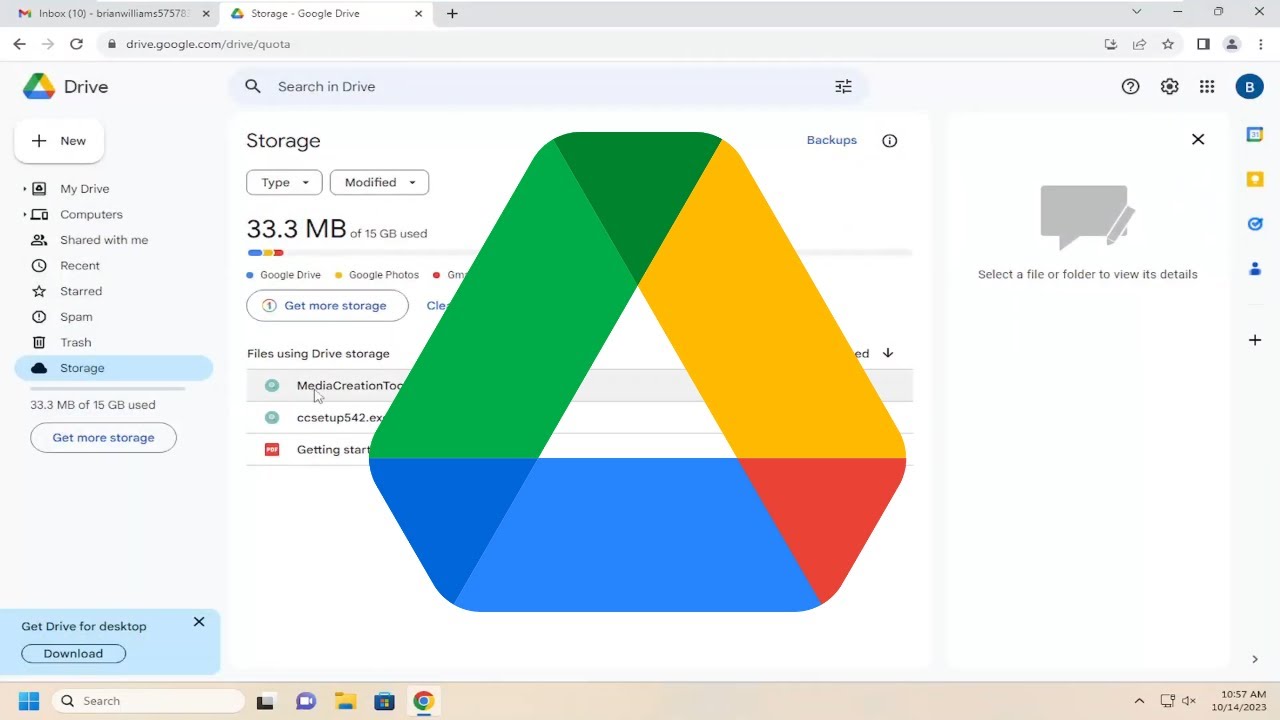The image size is (1280, 720).
Task: Open Contacts in the side panel
Action: click(x=1255, y=269)
